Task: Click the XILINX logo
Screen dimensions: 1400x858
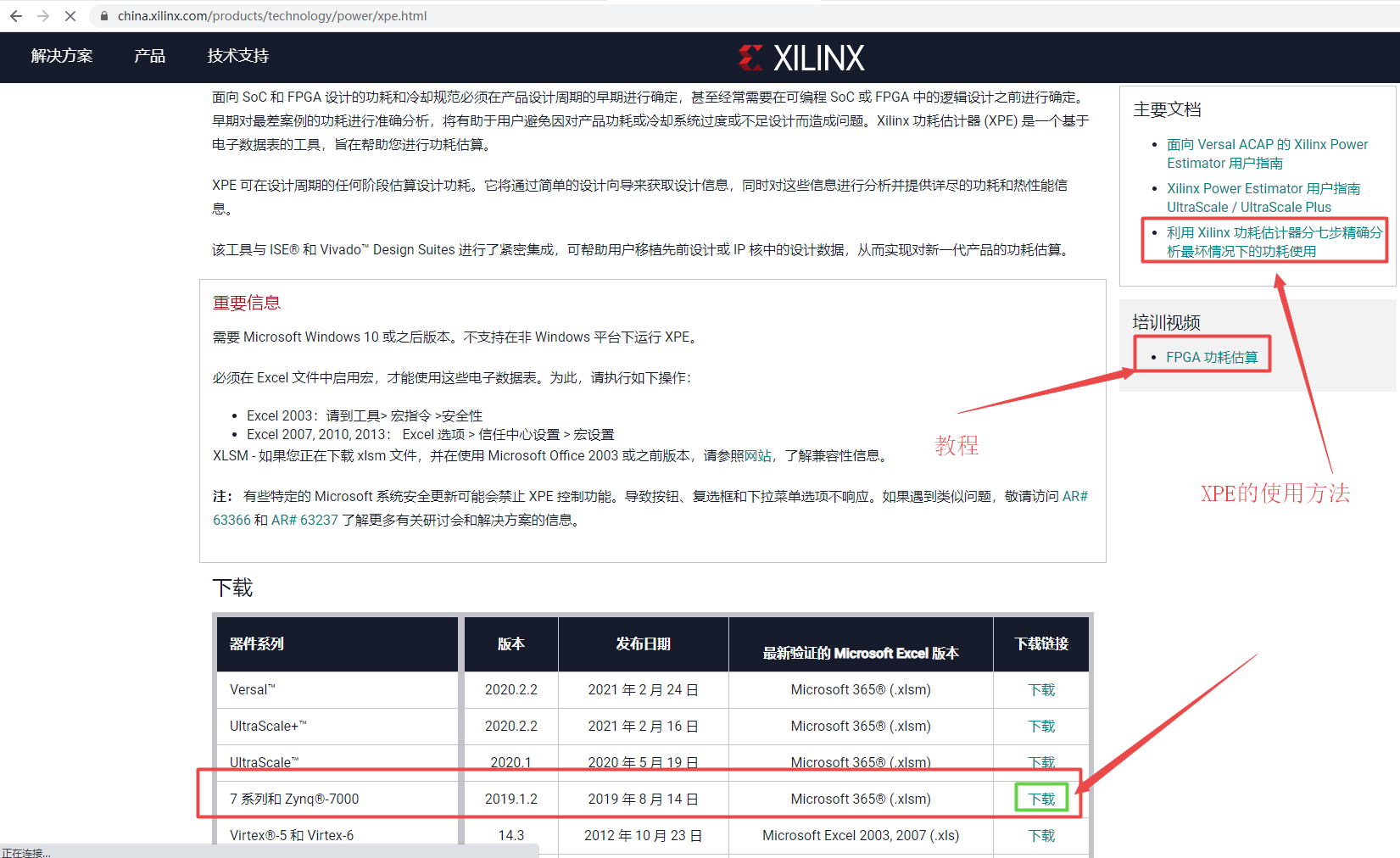Action: (x=800, y=56)
